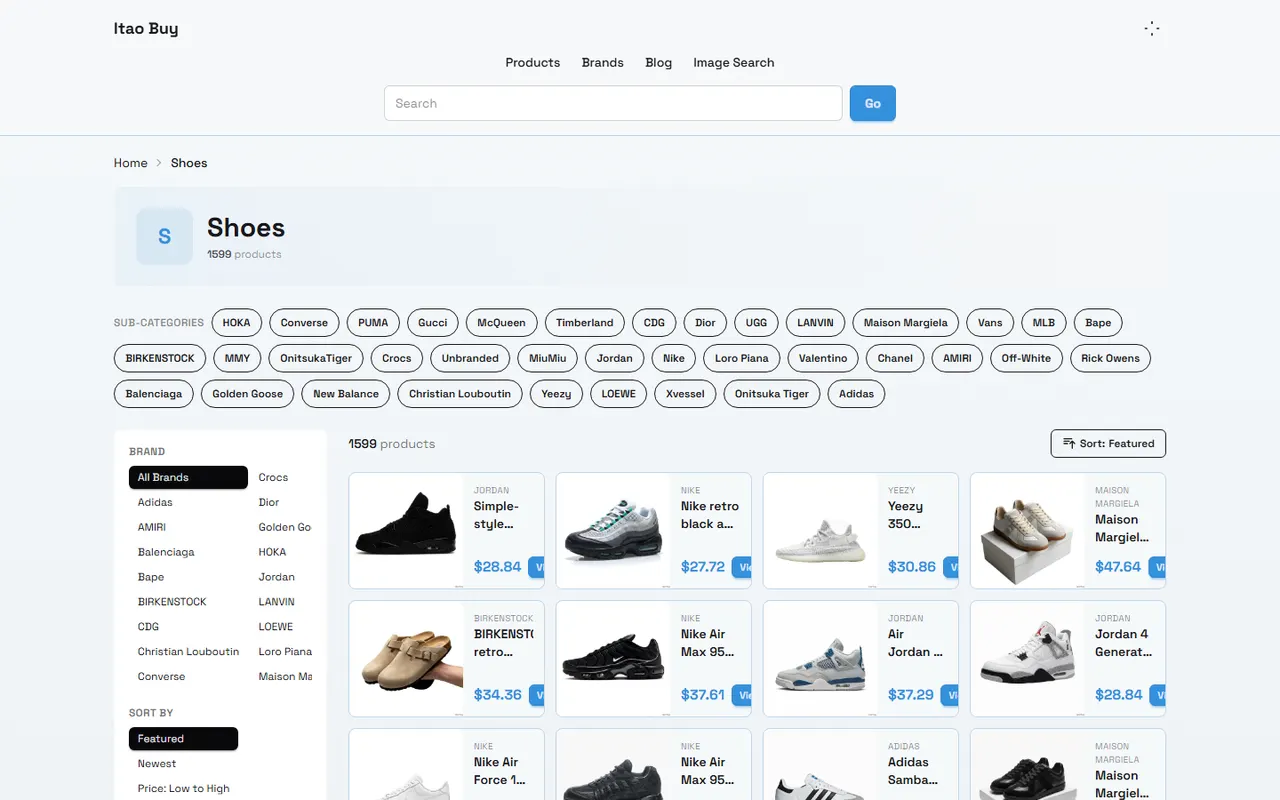Select the Golden Goose sub-category chip

point(248,394)
